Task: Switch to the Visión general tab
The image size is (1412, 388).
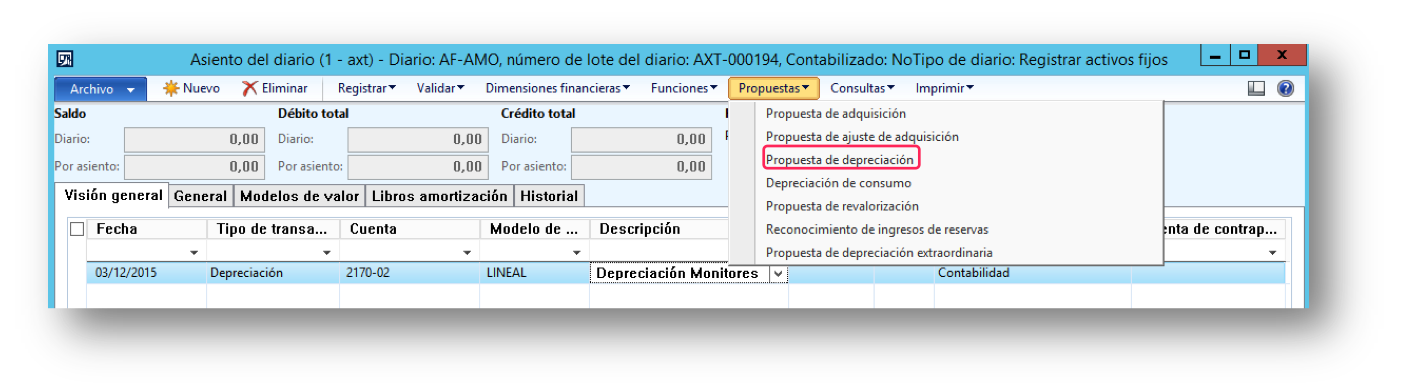Action: pyautogui.click(x=113, y=195)
